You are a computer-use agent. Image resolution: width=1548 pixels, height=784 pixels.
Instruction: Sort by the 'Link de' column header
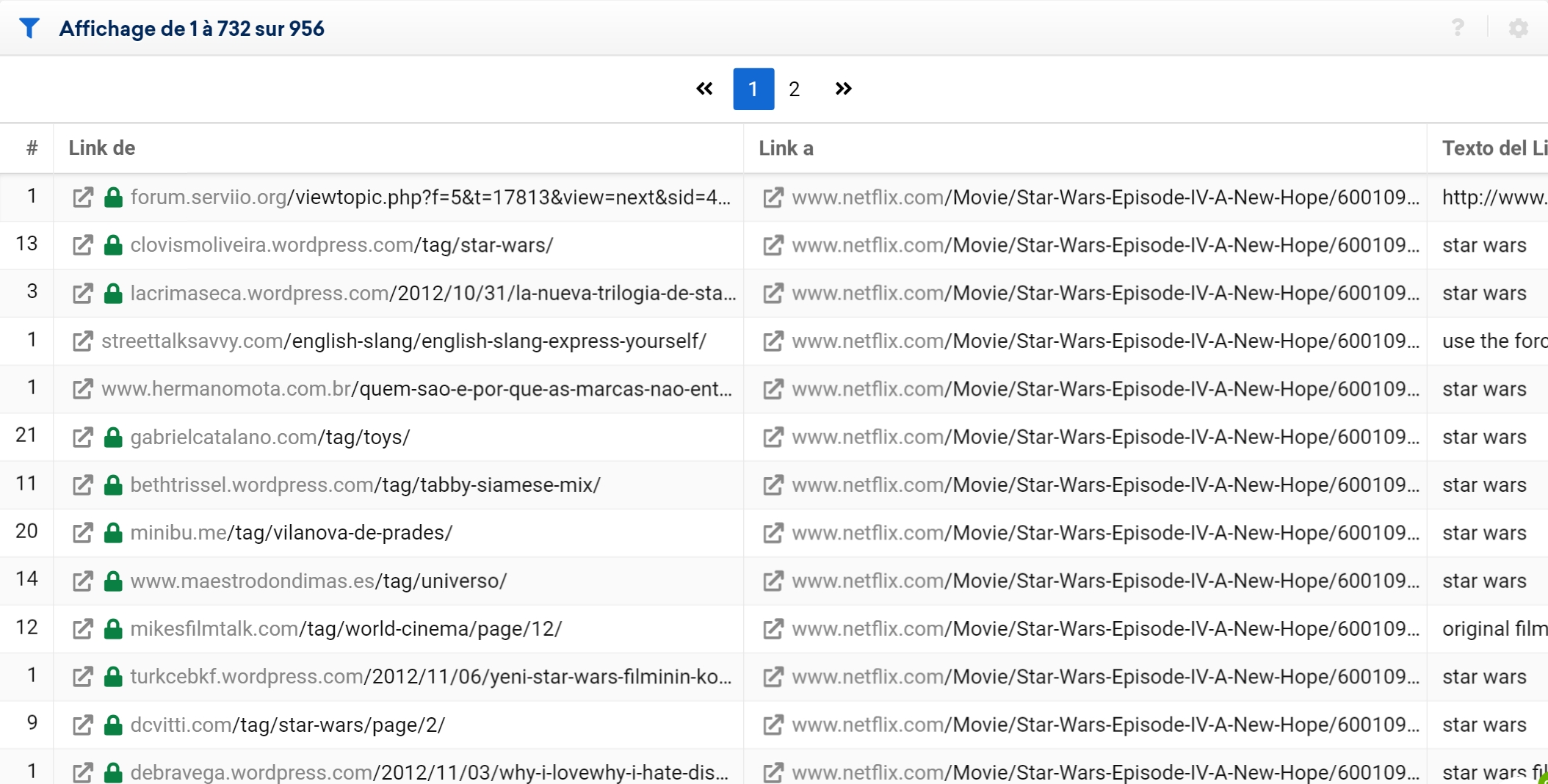click(x=102, y=148)
